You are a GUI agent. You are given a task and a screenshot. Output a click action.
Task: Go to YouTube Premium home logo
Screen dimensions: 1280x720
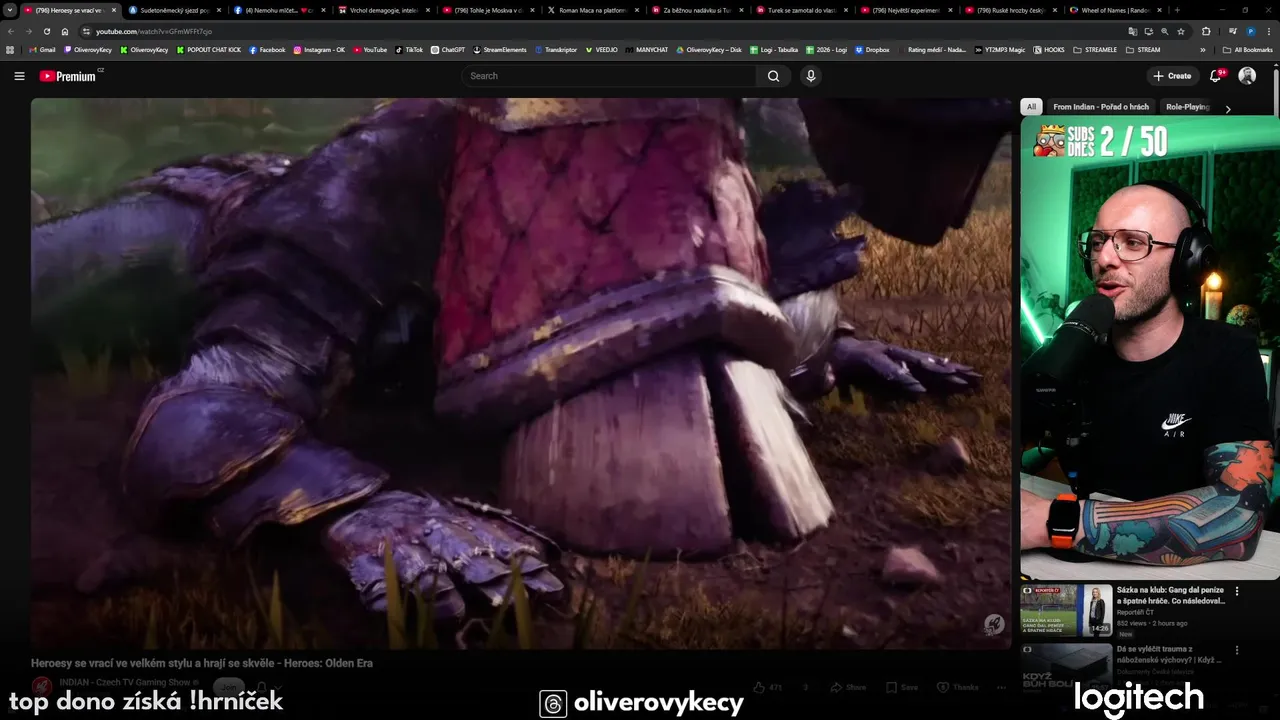click(x=70, y=76)
